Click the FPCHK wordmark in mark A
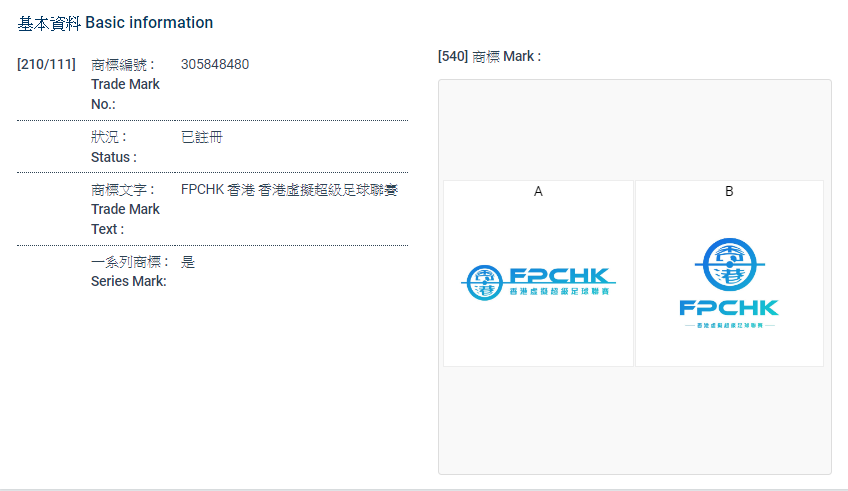 [559, 276]
